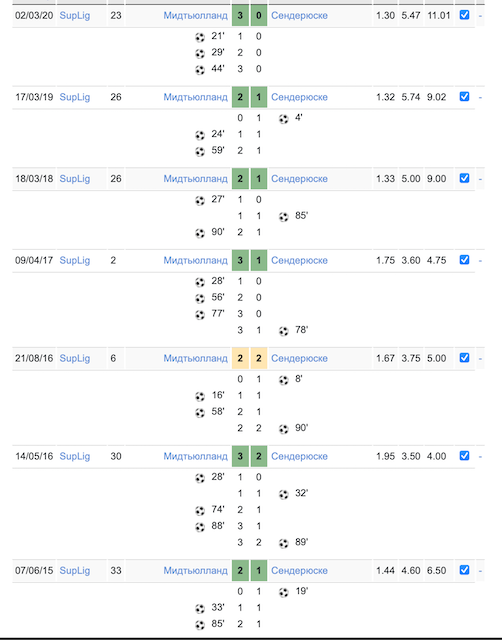502x640 pixels.
Task: Toggle the checkbox for the 21/08/16 match
Action: click(464, 358)
